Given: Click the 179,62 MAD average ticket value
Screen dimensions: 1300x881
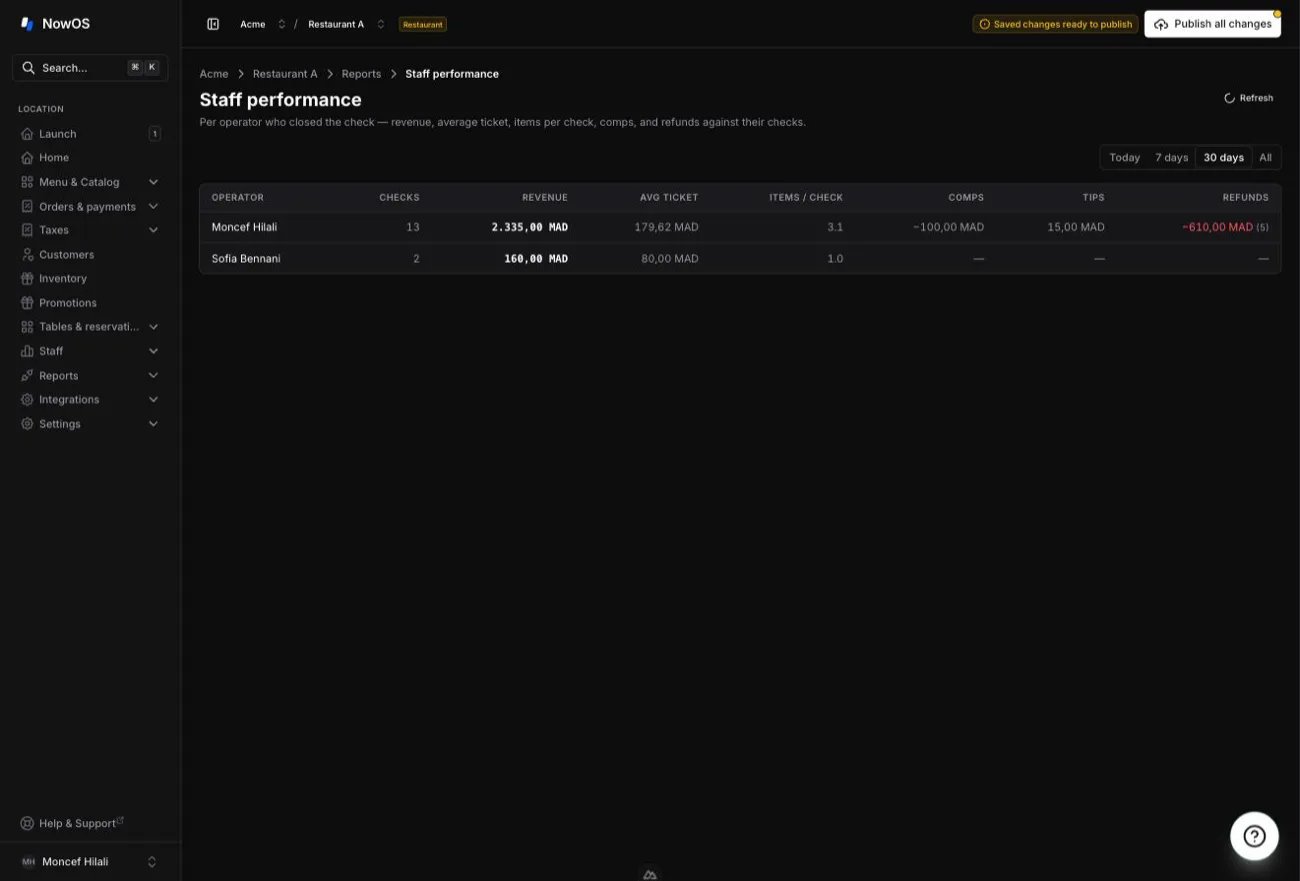Looking at the screenshot, I should pyautogui.click(x=666, y=227).
